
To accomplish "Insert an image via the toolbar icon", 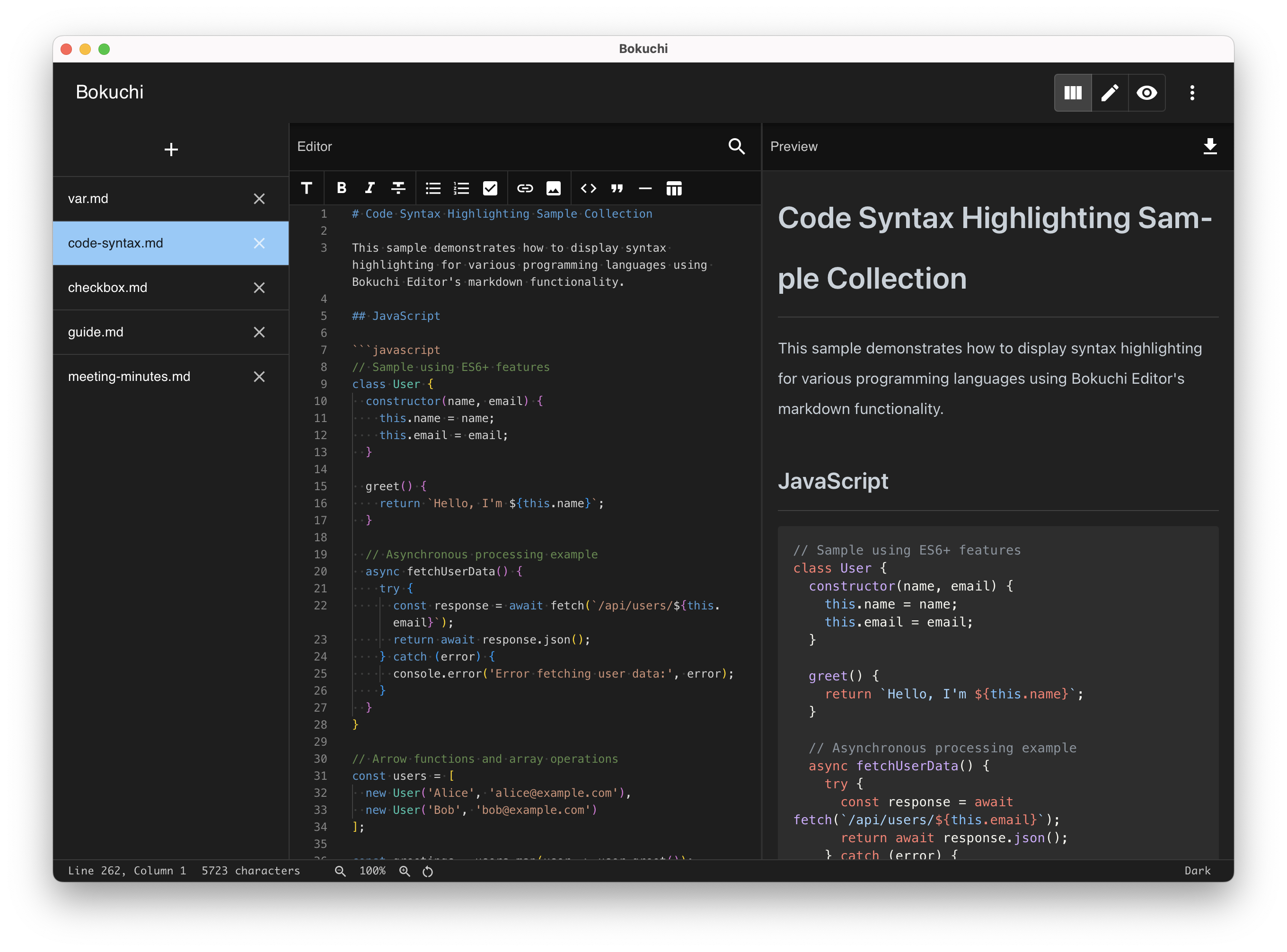I will [553, 188].
